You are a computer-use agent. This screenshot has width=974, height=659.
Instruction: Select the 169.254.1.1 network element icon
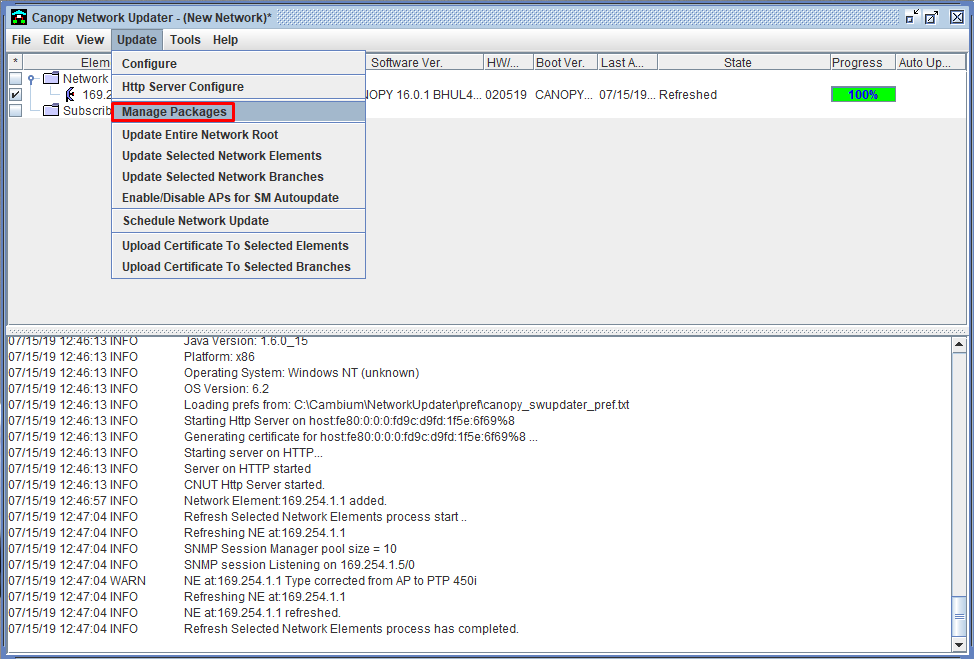click(70, 94)
